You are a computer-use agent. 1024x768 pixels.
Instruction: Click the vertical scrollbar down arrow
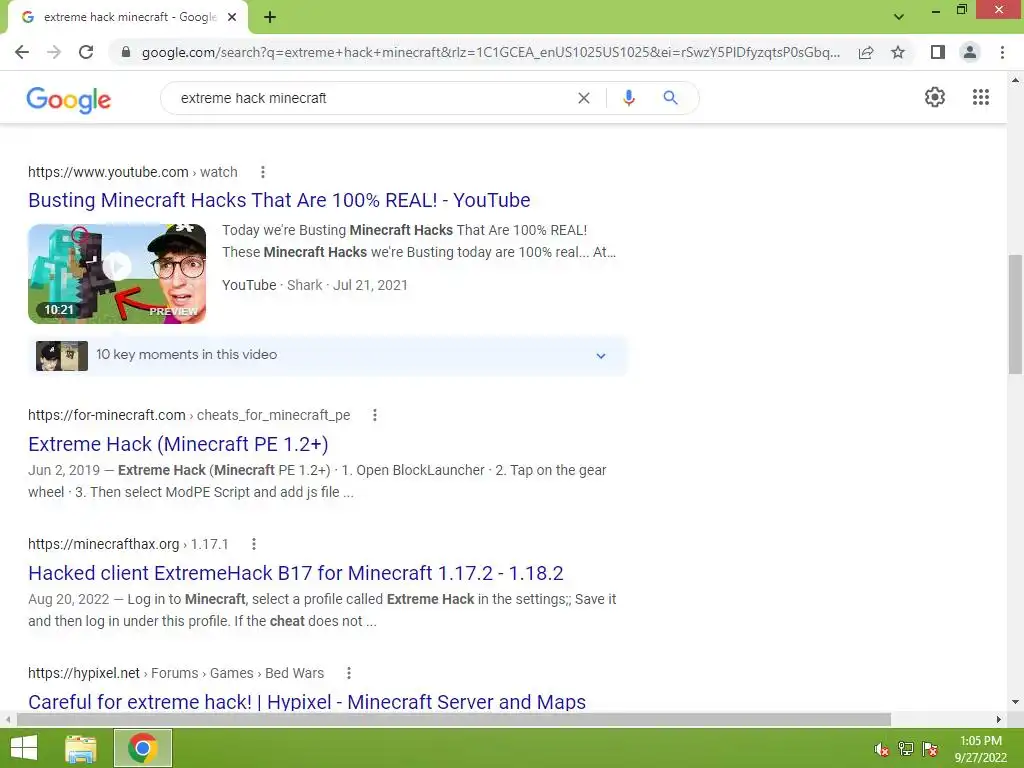click(1015, 703)
